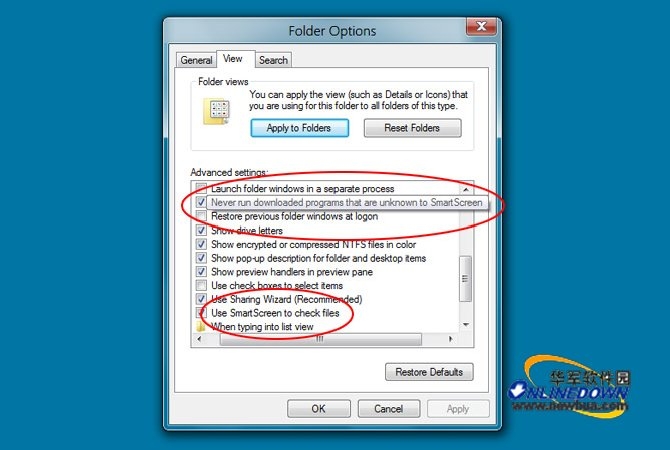
Task: Click the folder views grid icon
Action: coord(217,111)
